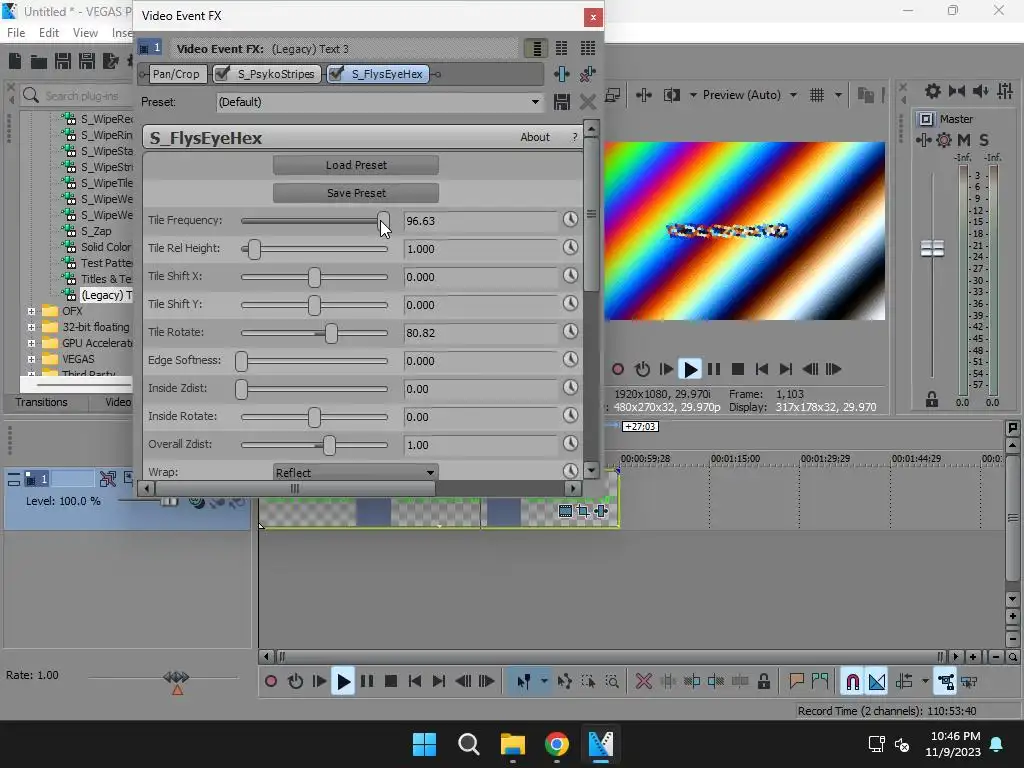Click the Tile Rotate slider
Image resolution: width=1024 pixels, height=768 pixels.
pos(314,333)
